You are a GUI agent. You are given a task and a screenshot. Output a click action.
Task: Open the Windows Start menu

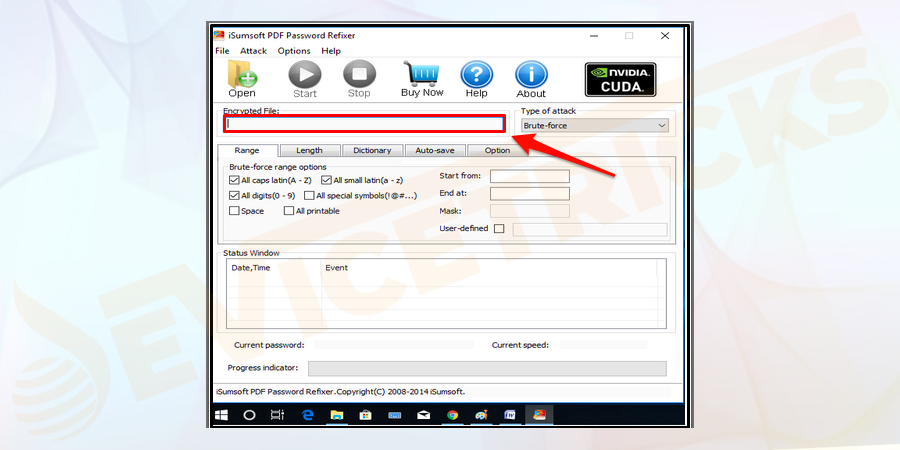221,415
